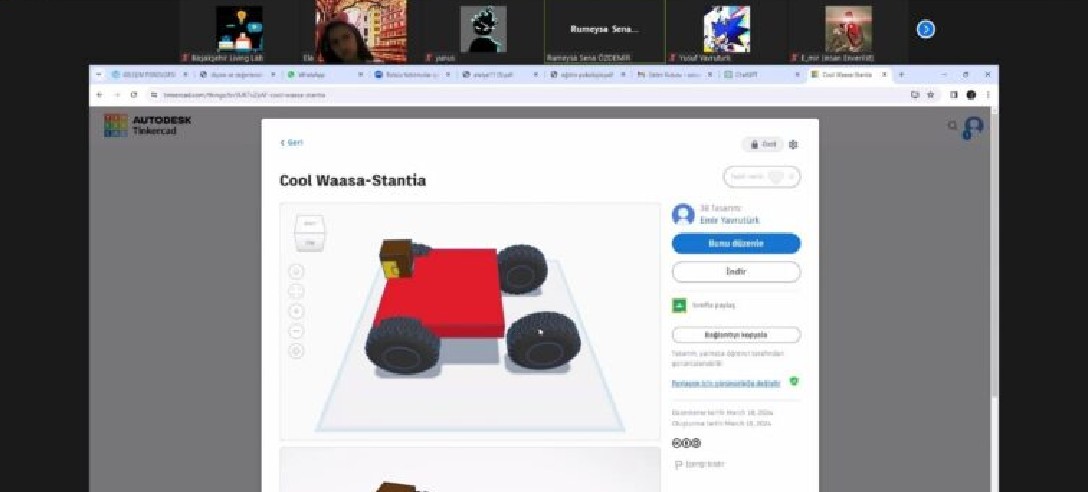
Task: Click the home view button in viewer
Action: click(296, 271)
